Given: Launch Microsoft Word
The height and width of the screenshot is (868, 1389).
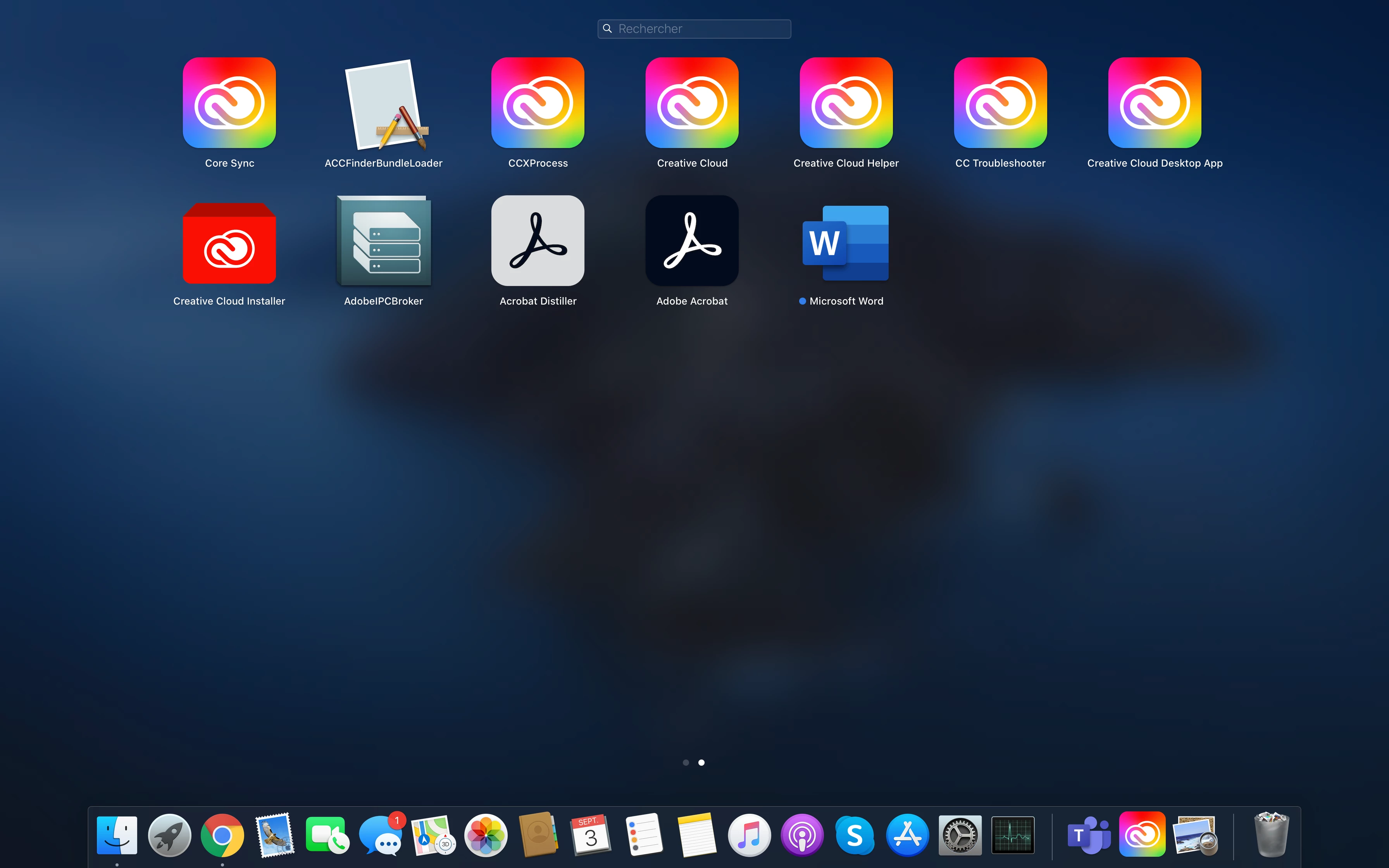Looking at the screenshot, I should click(x=846, y=243).
